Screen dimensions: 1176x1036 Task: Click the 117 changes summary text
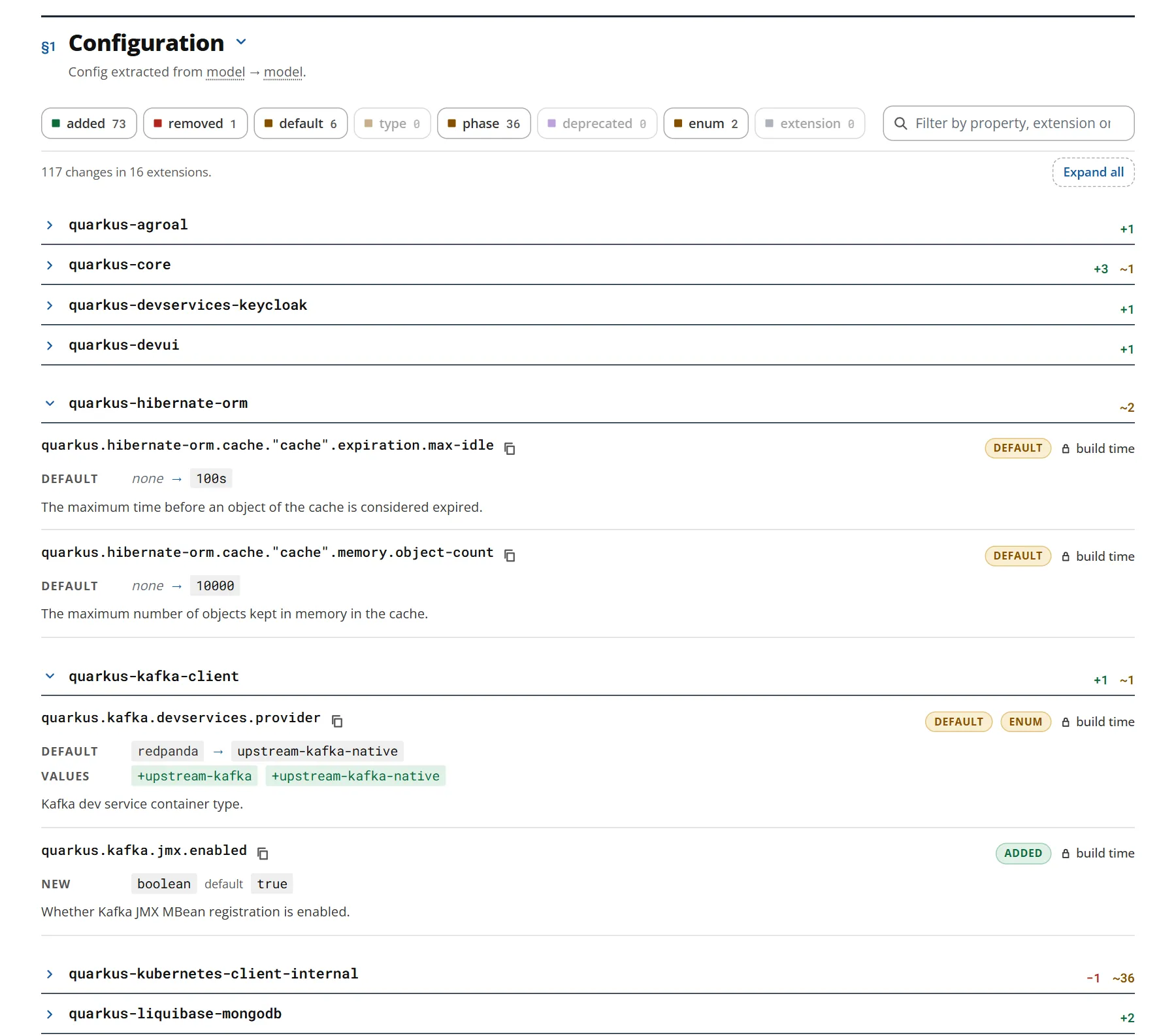pyautogui.click(x=126, y=172)
